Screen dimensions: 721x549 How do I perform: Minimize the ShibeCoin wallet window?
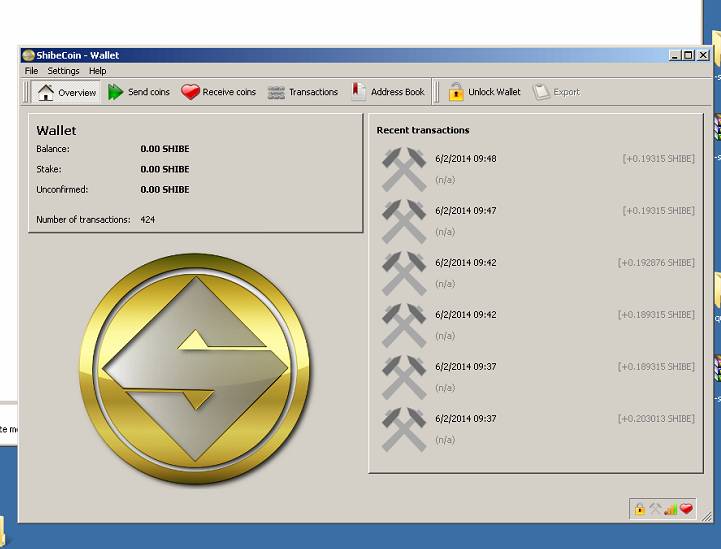(x=675, y=55)
